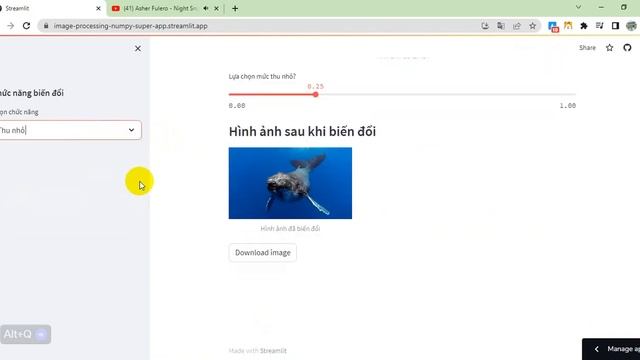
Task: Click the dropdown chevron arrow in sidebar
Action: pyautogui.click(x=131, y=130)
